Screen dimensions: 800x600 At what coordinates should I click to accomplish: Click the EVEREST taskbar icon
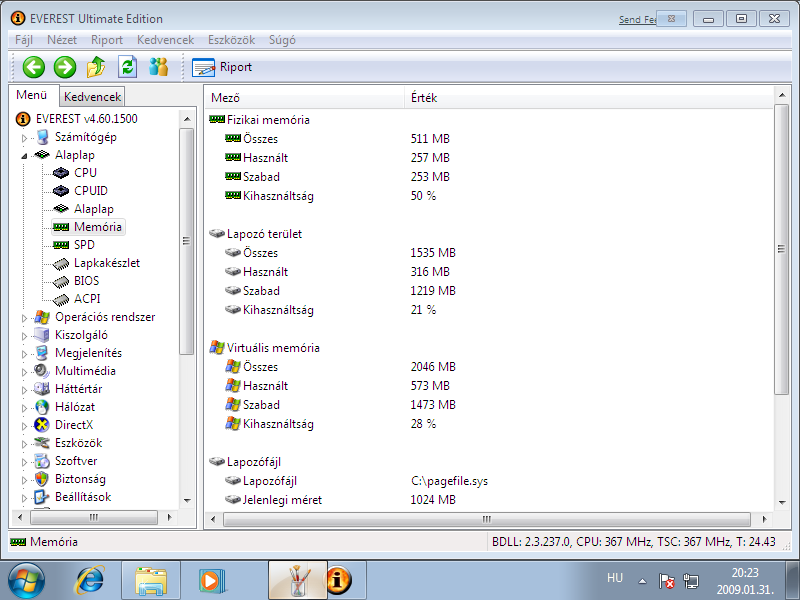[339, 580]
